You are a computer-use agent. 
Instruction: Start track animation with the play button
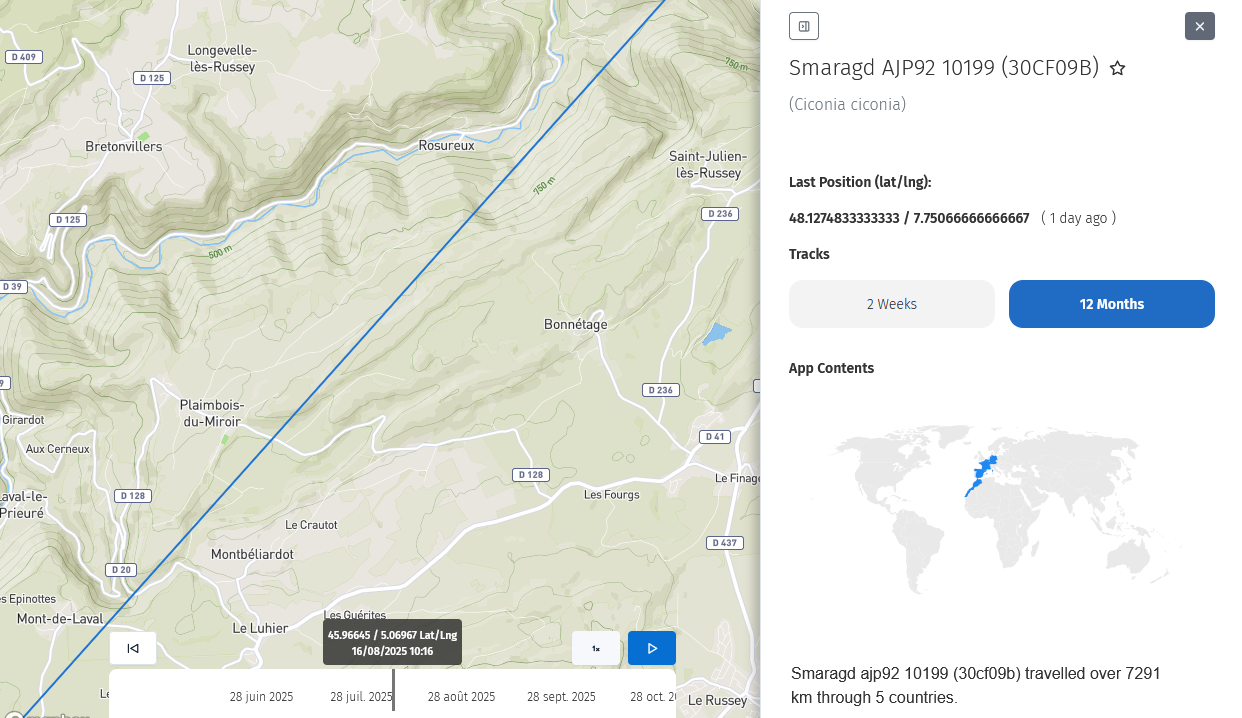pos(652,648)
